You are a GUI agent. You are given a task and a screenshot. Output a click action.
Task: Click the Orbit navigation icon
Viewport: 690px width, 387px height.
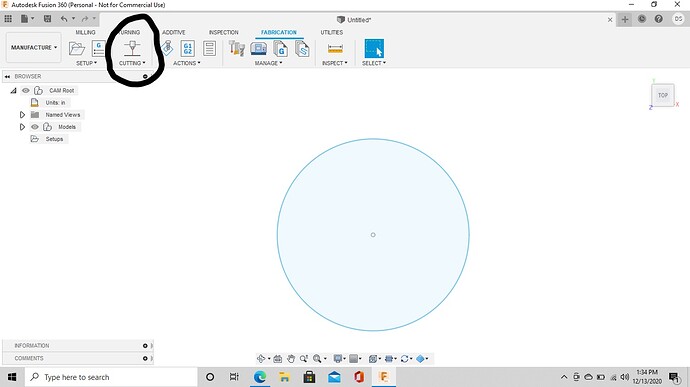261,358
